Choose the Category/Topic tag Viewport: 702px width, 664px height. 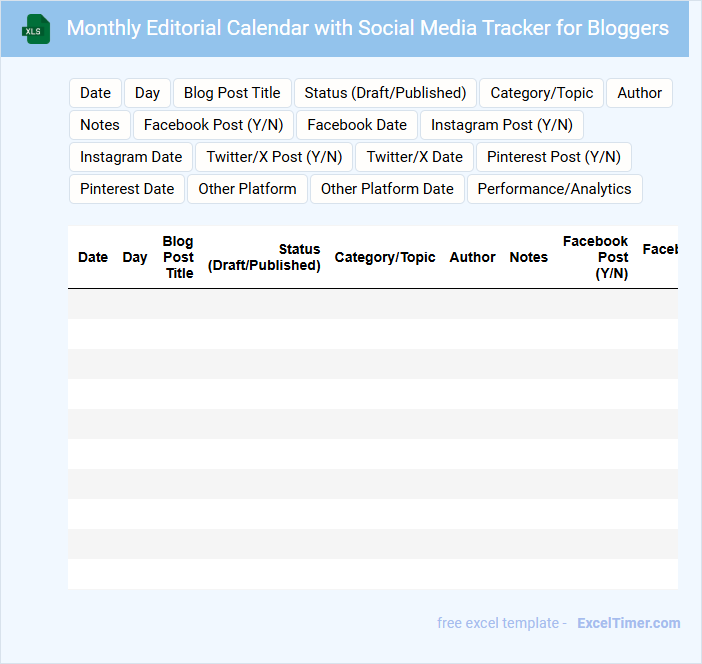click(541, 93)
